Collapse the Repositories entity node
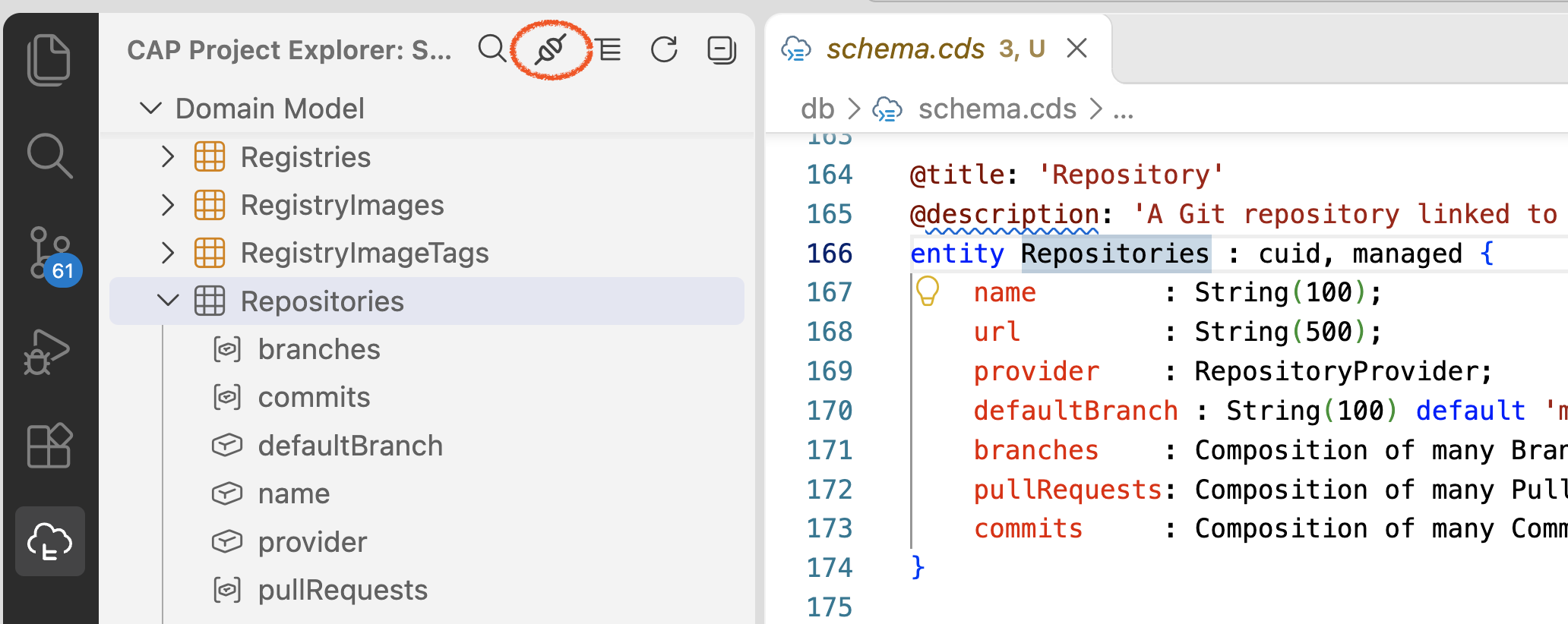This screenshot has width=1568, height=624. click(x=168, y=301)
